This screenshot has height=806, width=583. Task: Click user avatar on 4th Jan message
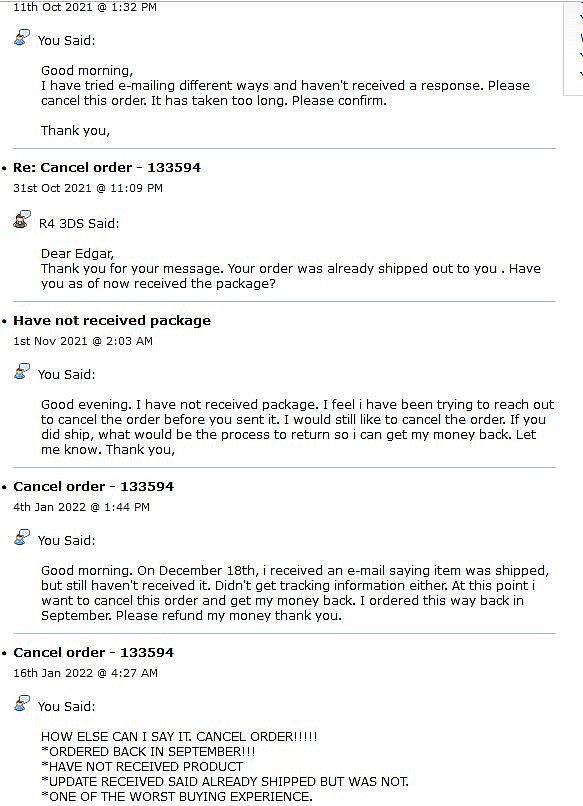tap(22, 538)
